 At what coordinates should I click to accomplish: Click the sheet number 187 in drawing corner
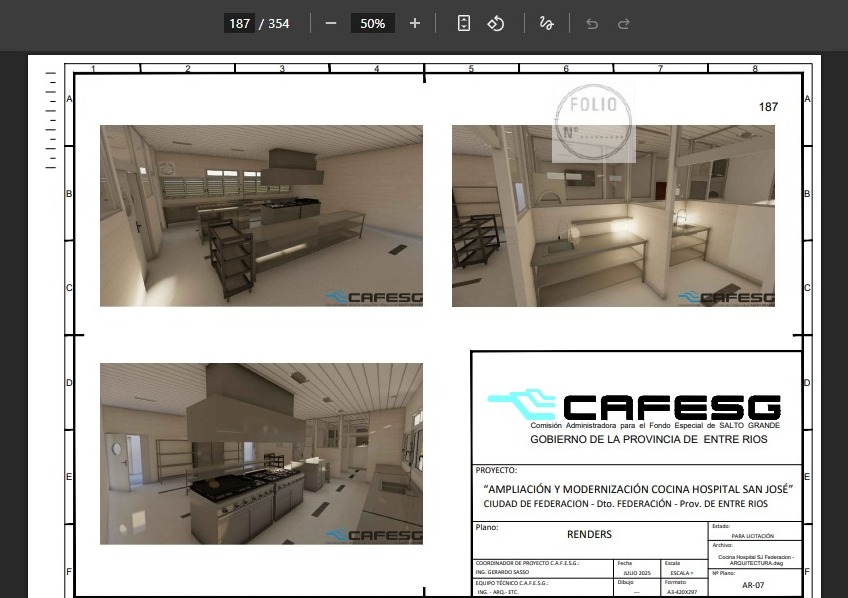coord(768,107)
